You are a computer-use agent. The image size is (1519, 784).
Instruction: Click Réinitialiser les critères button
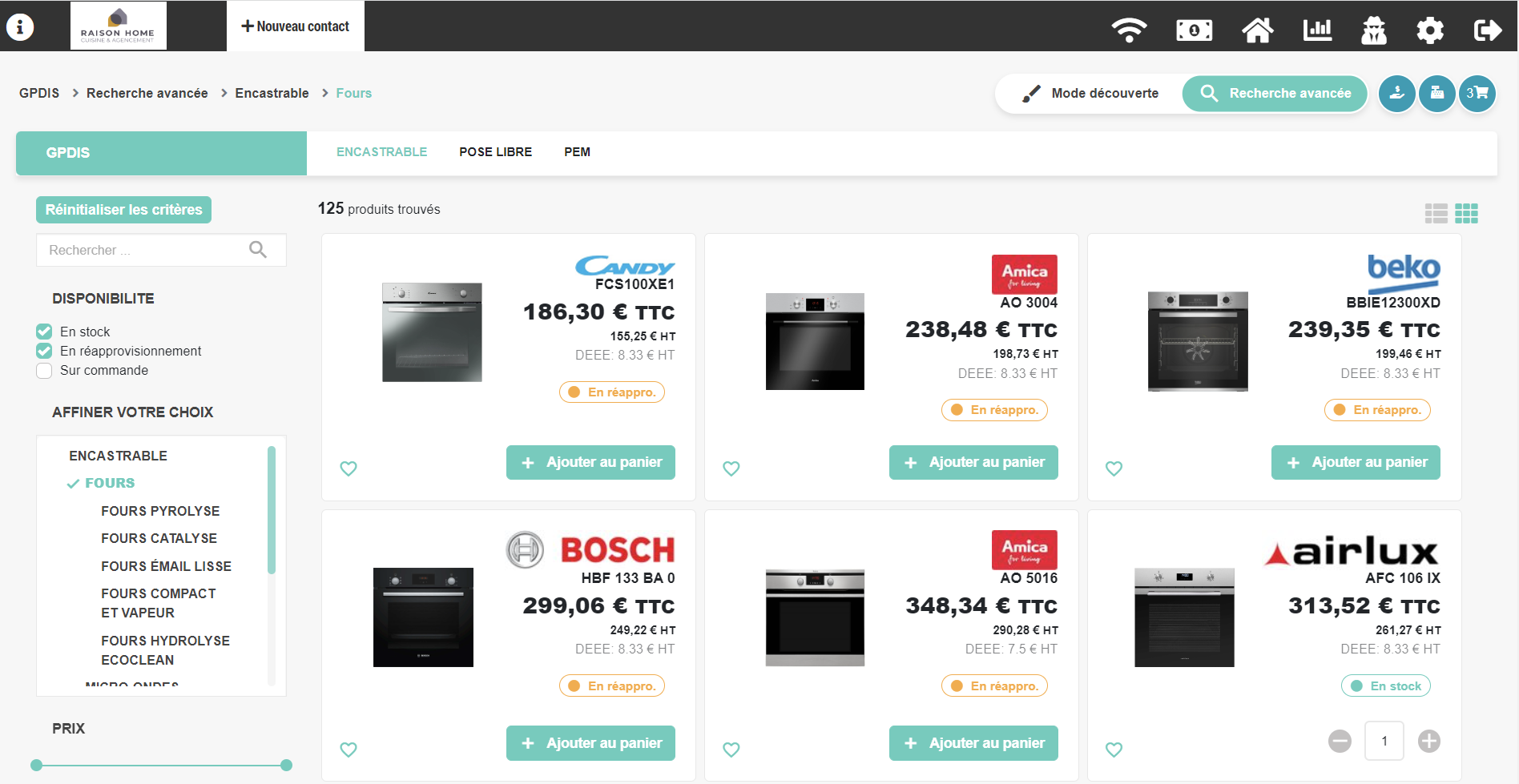click(123, 210)
